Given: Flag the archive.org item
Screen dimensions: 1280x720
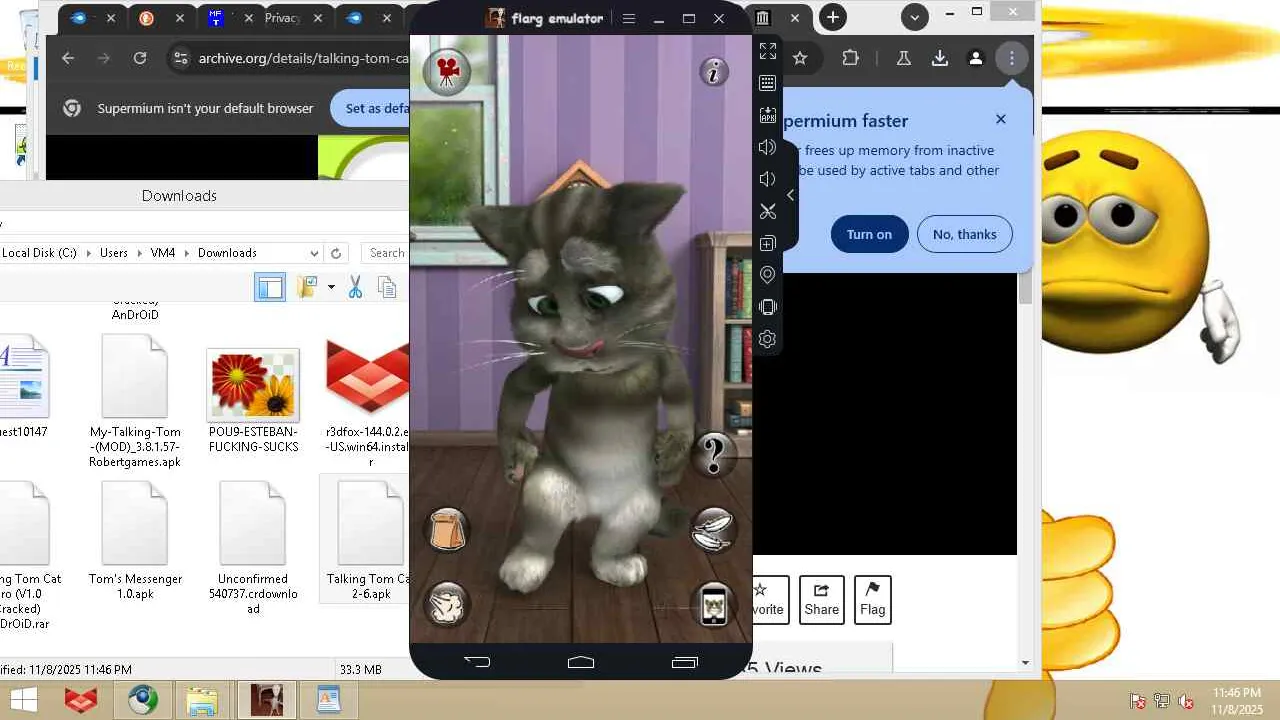Looking at the screenshot, I should [872, 599].
